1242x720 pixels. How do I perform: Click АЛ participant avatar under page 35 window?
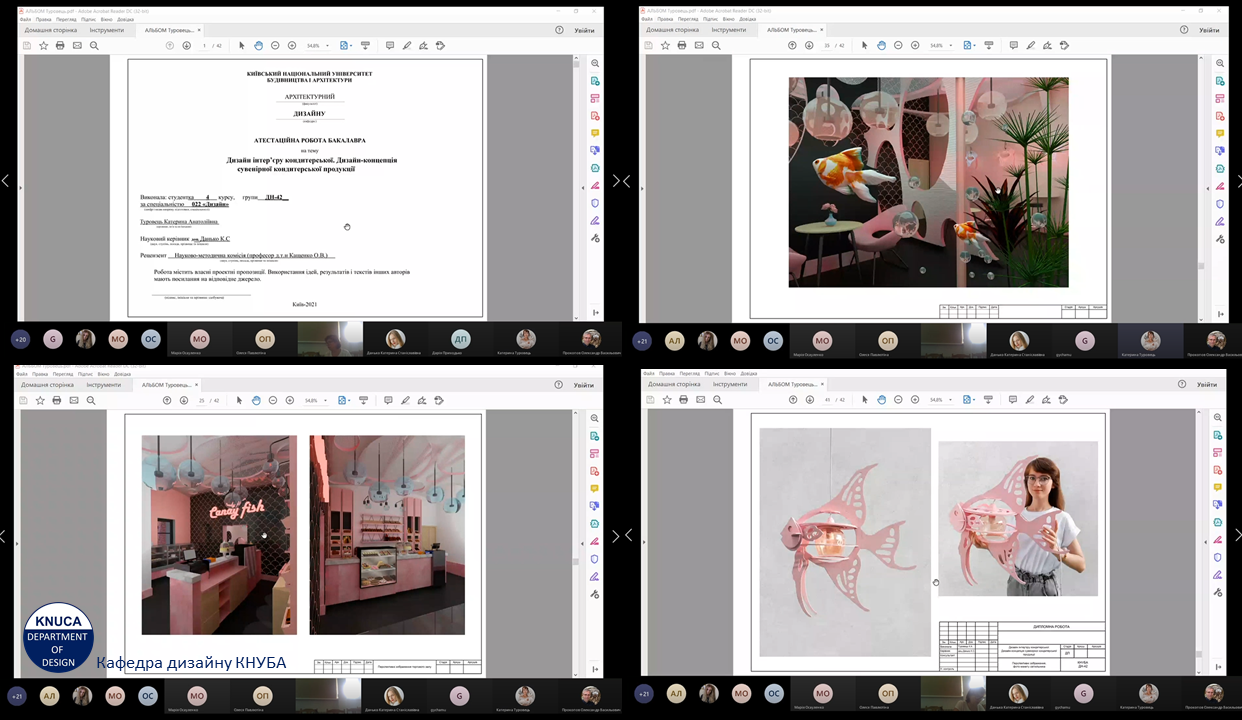pos(675,340)
